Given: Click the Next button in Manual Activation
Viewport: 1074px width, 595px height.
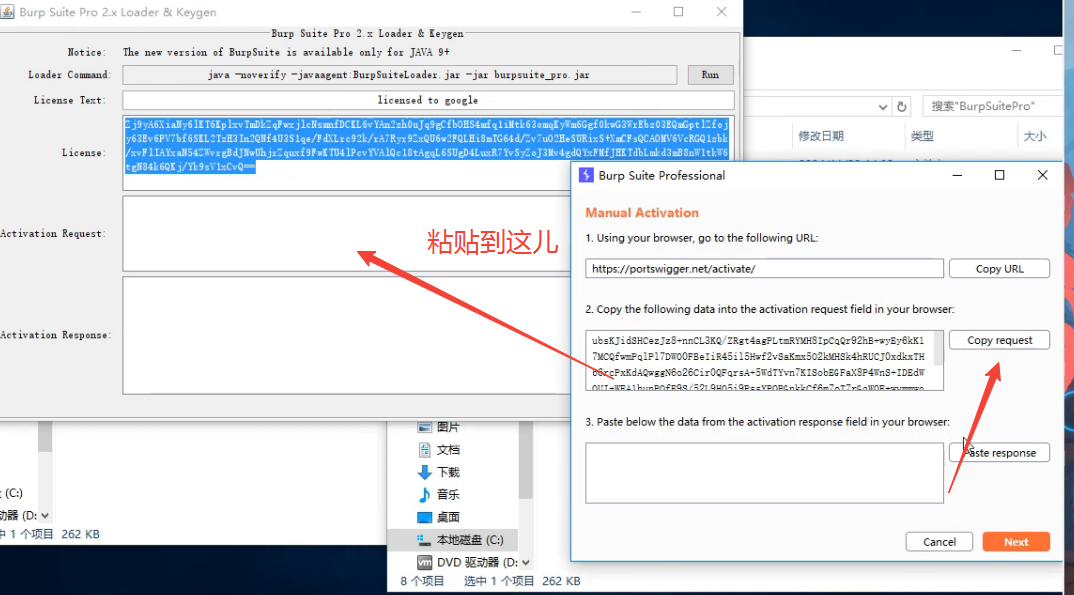Looking at the screenshot, I should (1016, 542).
